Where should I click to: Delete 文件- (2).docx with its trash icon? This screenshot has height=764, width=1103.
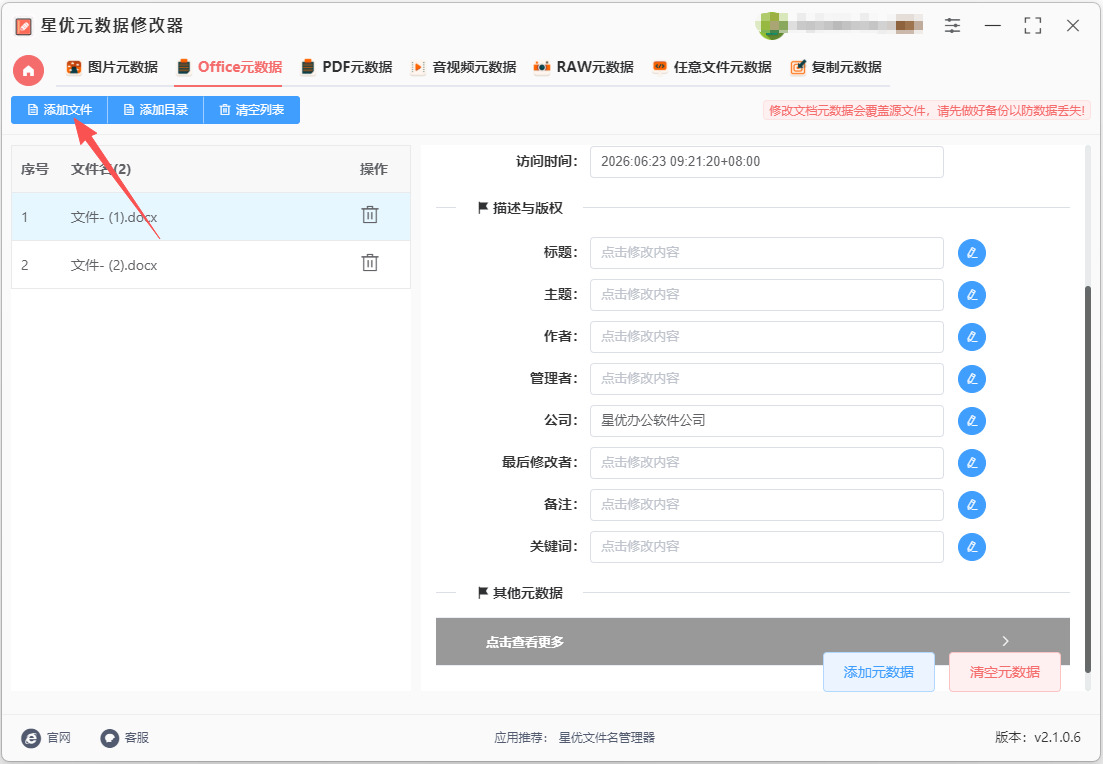coord(370,262)
